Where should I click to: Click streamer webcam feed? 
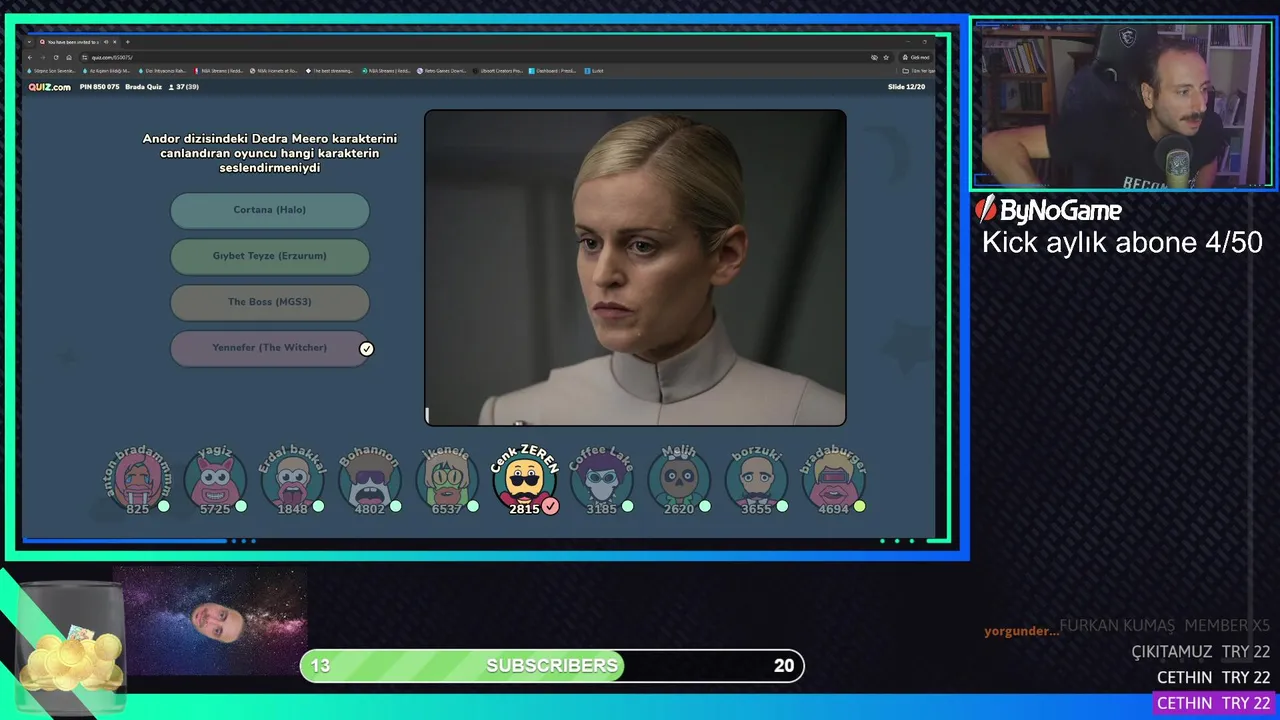click(1123, 104)
